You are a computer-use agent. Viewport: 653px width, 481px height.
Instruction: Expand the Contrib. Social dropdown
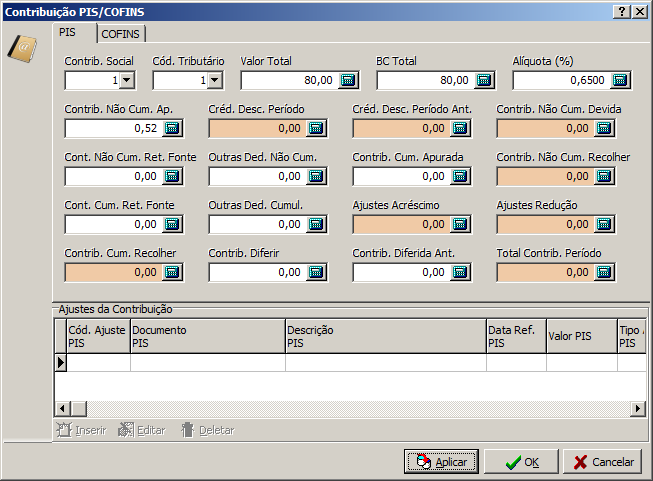[x=127, y=80]
